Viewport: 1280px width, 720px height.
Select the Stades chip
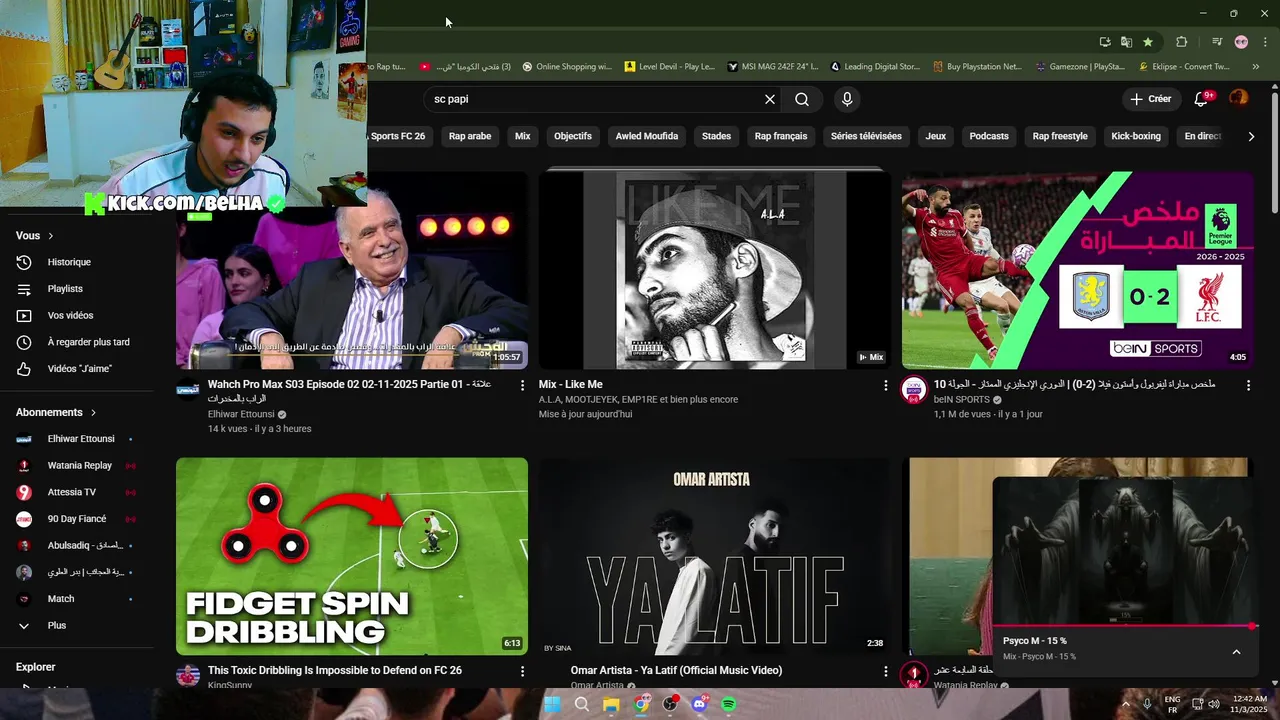(716, 136)
